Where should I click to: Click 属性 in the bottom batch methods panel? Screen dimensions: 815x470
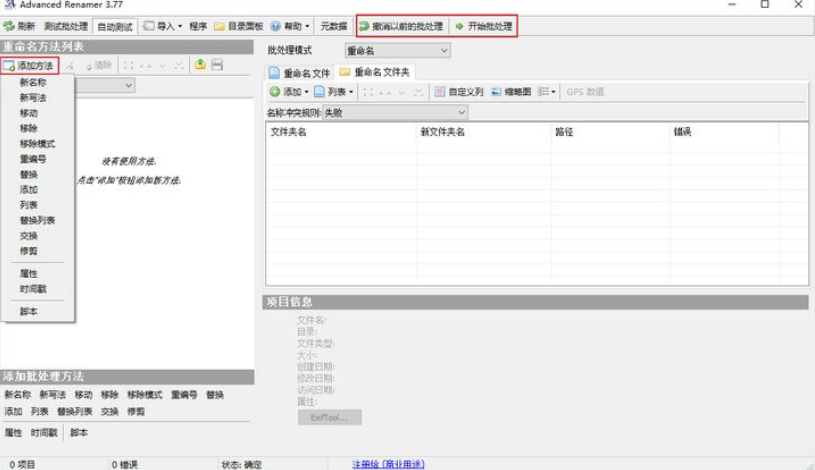[x=13, y=433]
